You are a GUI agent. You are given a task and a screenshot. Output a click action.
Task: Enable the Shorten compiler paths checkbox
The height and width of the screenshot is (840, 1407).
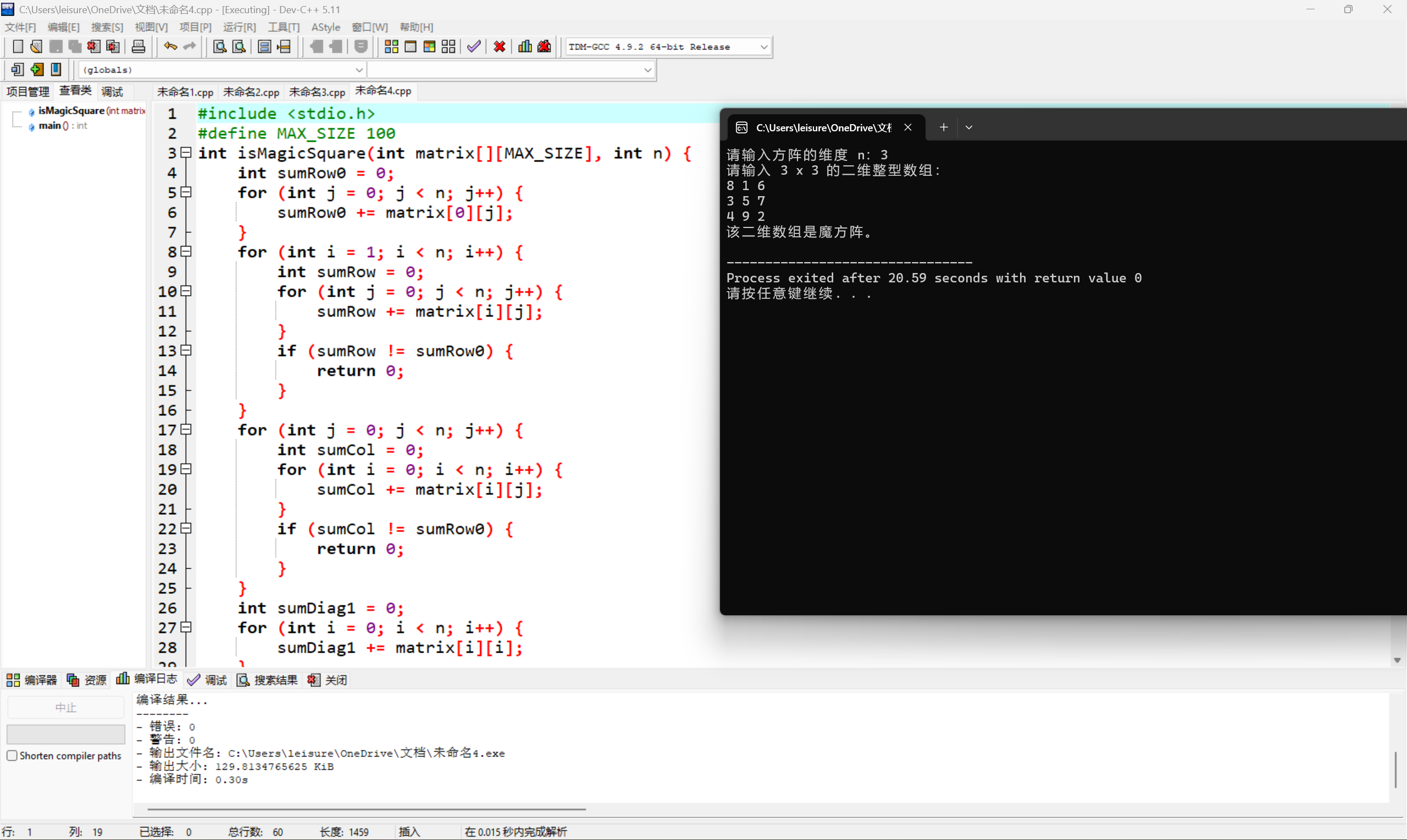pos(12,755)
